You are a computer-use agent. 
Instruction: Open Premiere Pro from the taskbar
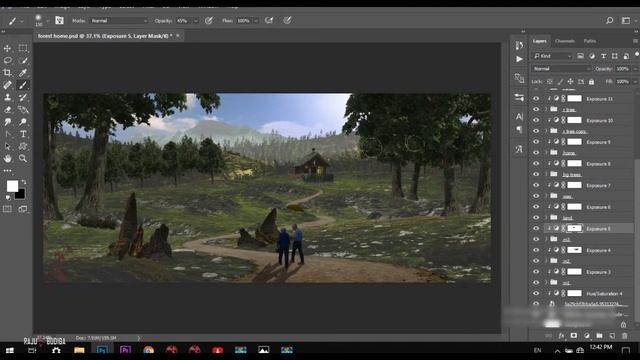point(125,350)
